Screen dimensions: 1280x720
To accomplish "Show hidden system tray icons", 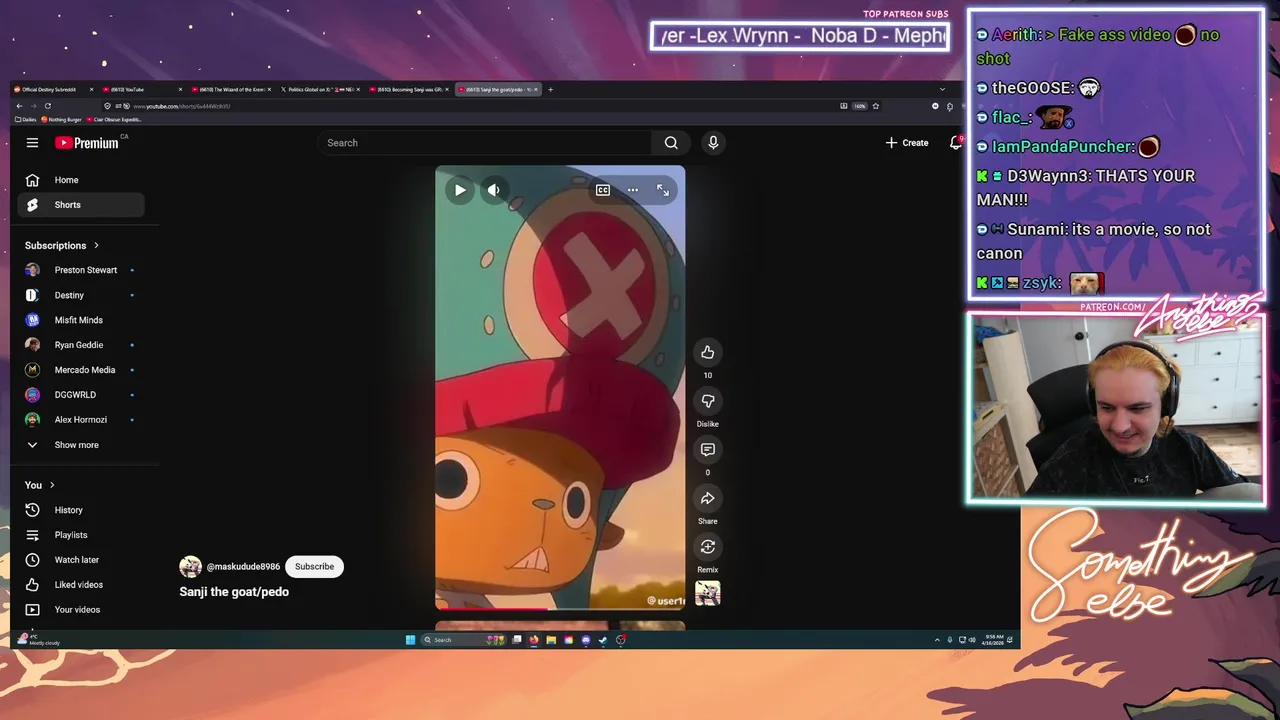I will (x=937, y=640).
